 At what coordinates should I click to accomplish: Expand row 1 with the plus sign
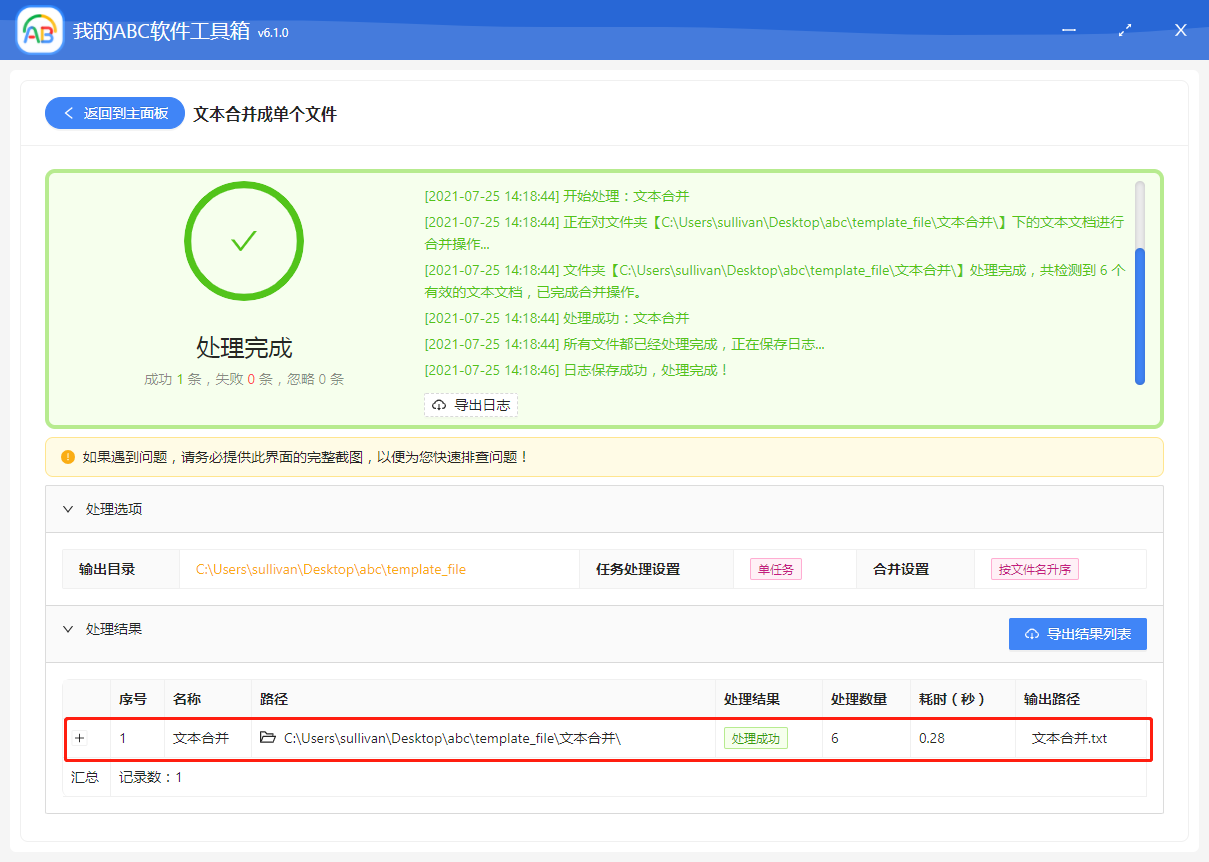80,738
